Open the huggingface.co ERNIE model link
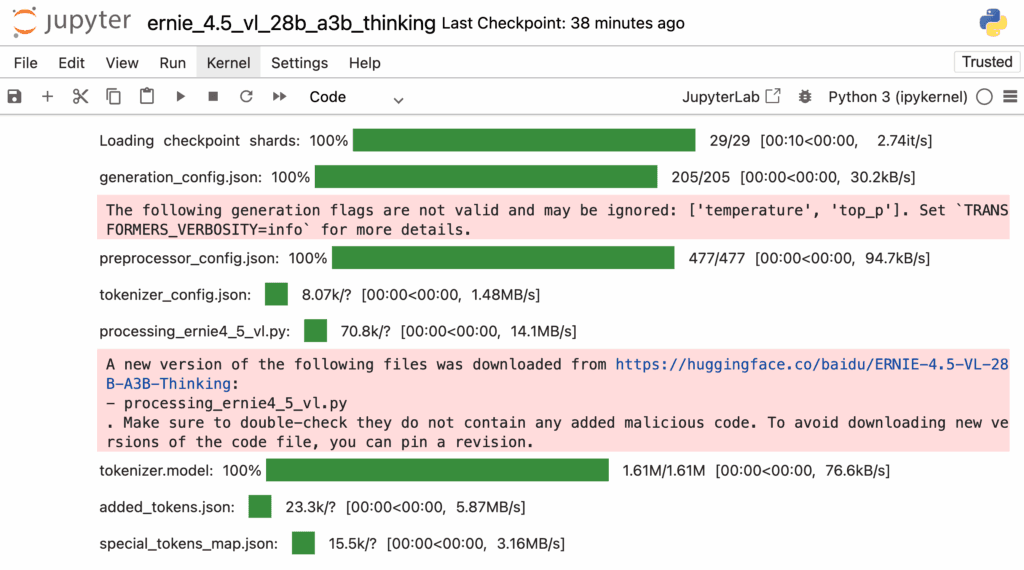Image resolution: width=1024 pixels, height=570 pixels. coord(811,365)
